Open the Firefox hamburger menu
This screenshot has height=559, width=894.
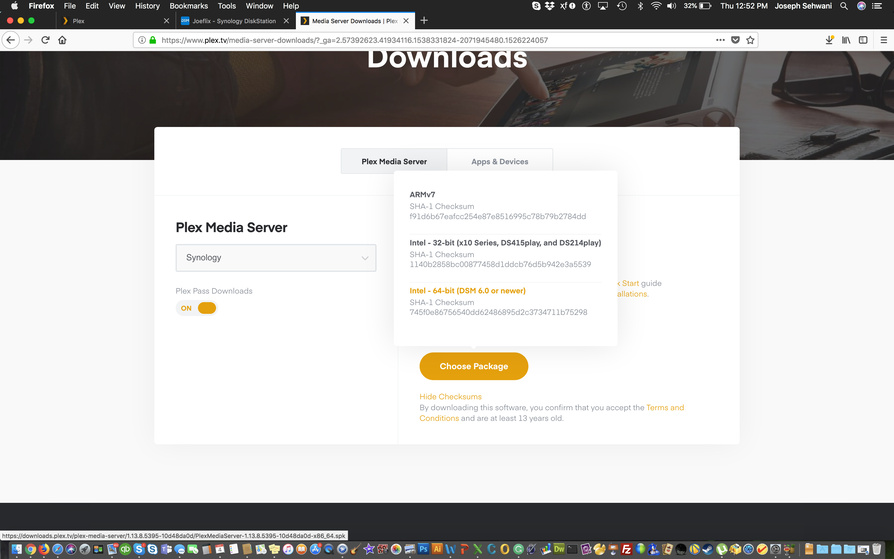884,40
